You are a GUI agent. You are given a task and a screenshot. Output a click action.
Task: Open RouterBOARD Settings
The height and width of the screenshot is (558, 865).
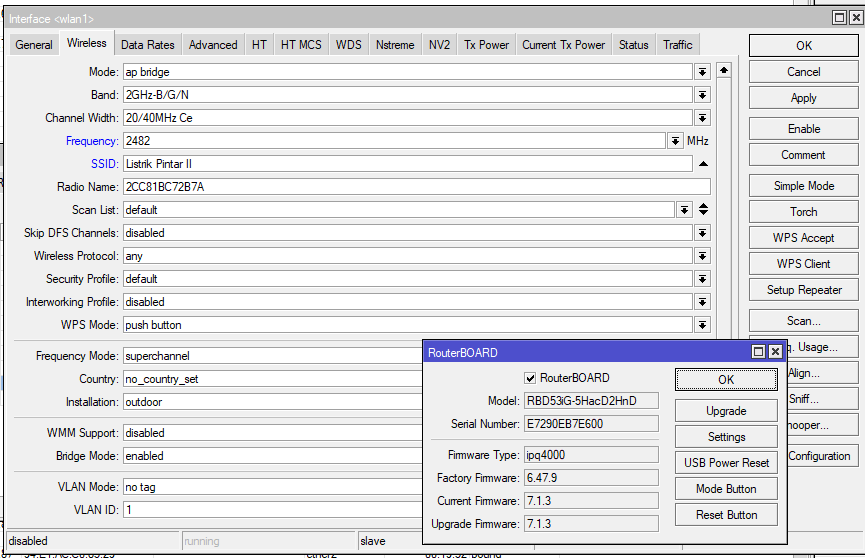tap(726, 437)
